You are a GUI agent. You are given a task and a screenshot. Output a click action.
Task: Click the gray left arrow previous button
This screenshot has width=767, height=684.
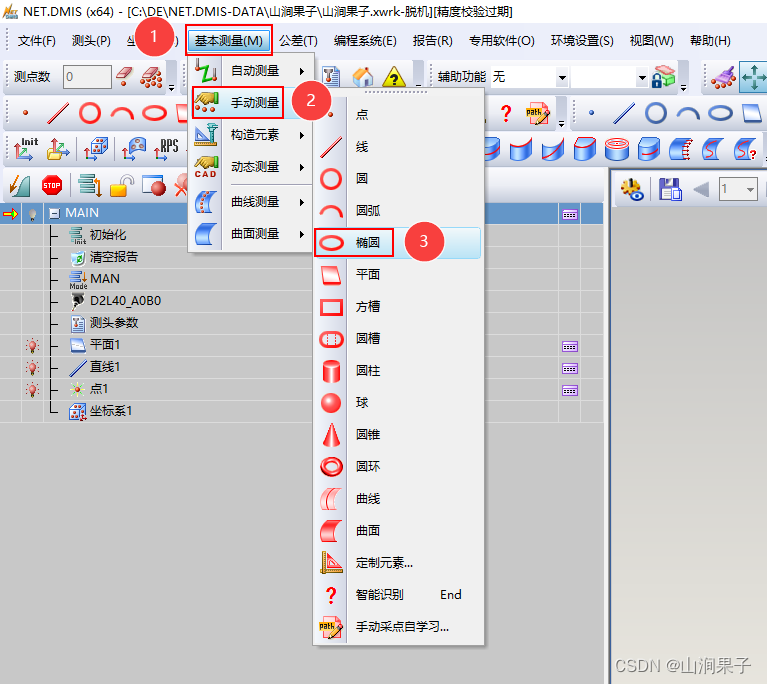(701, 189)
